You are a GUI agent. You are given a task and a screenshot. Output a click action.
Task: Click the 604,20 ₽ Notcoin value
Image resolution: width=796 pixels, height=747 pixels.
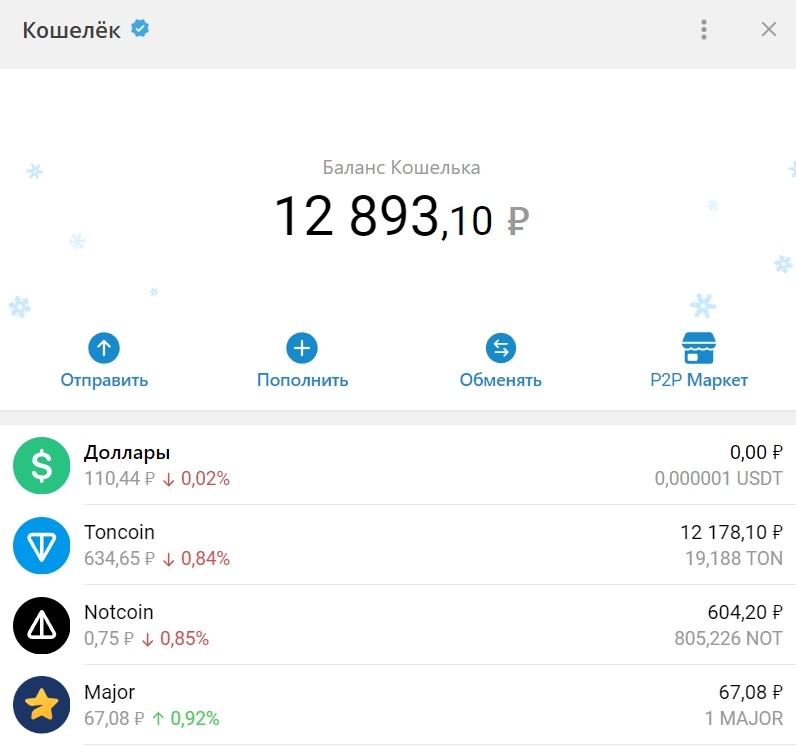(x=745, y=612)
